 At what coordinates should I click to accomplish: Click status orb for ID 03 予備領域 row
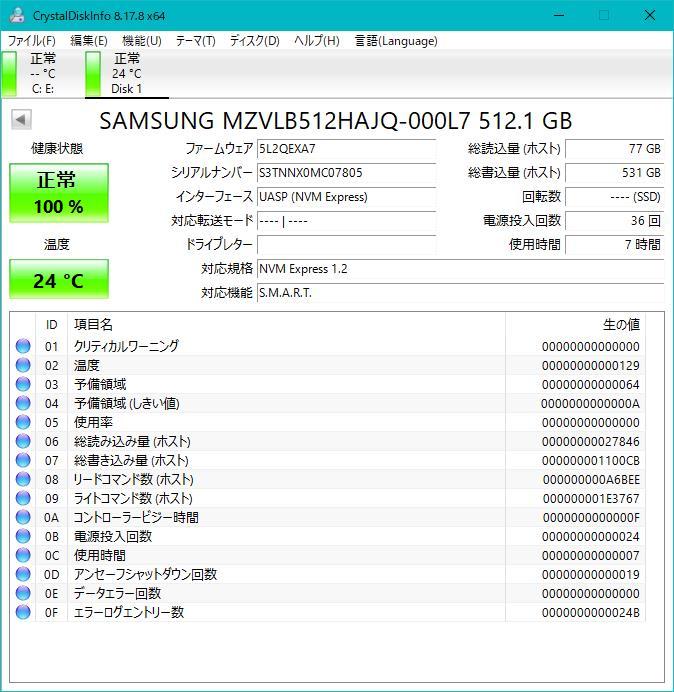pos(23,384)
